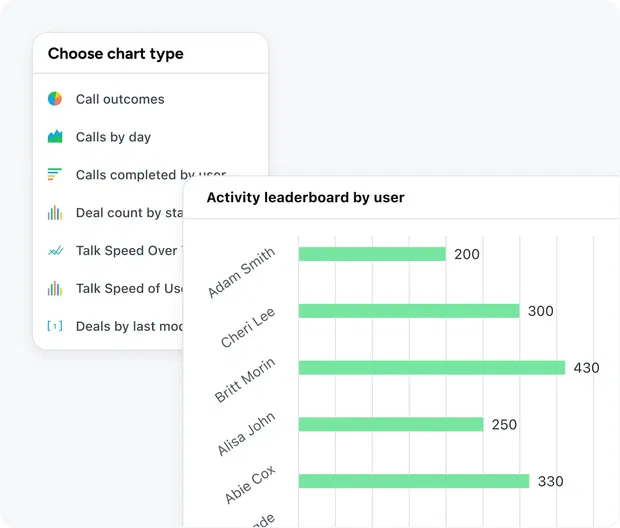Click the 430 value label
The width and height of the screenshot is (620, 528).
[x=586, y=368]
